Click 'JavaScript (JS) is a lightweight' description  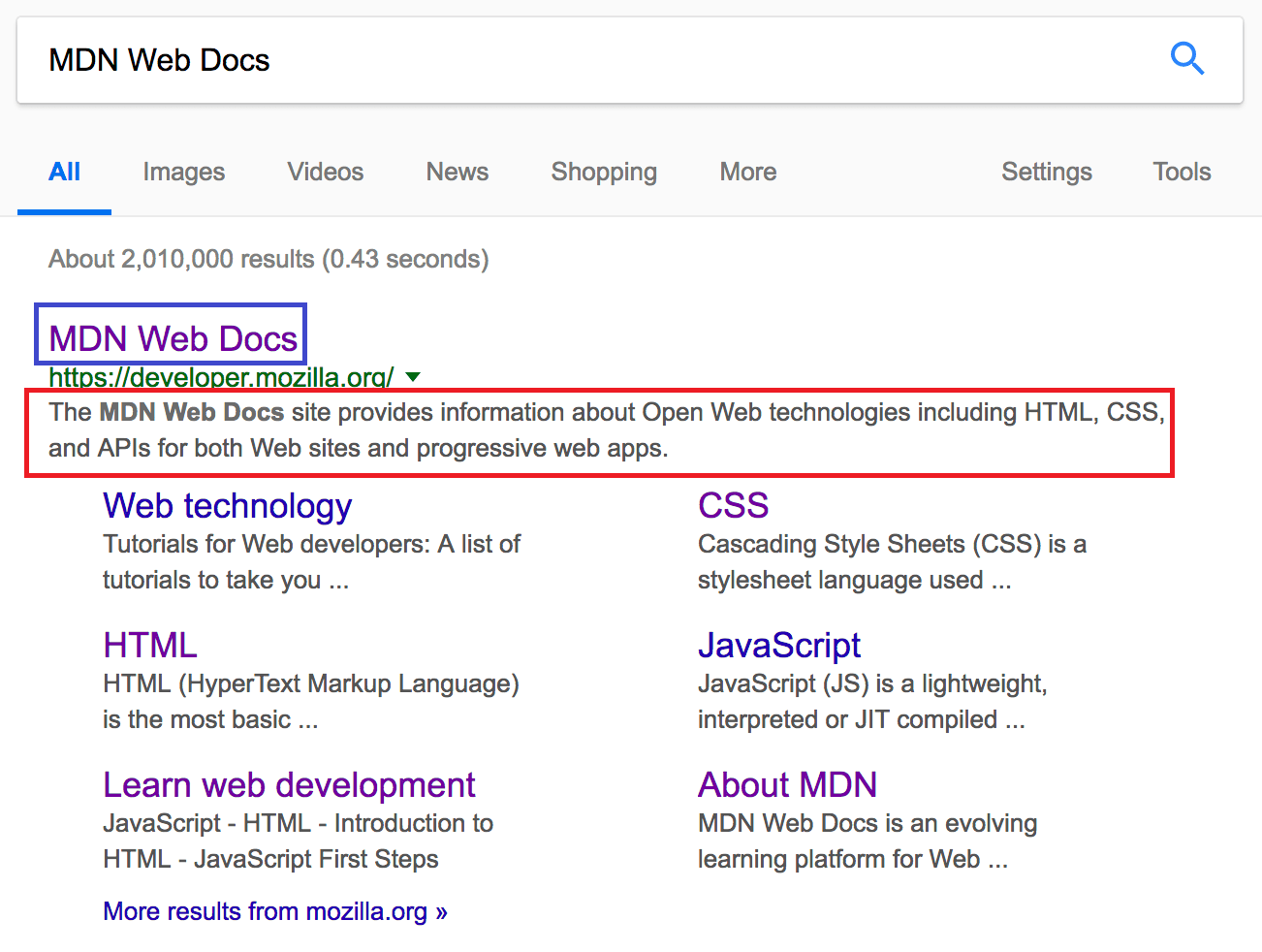click(872, 701)
